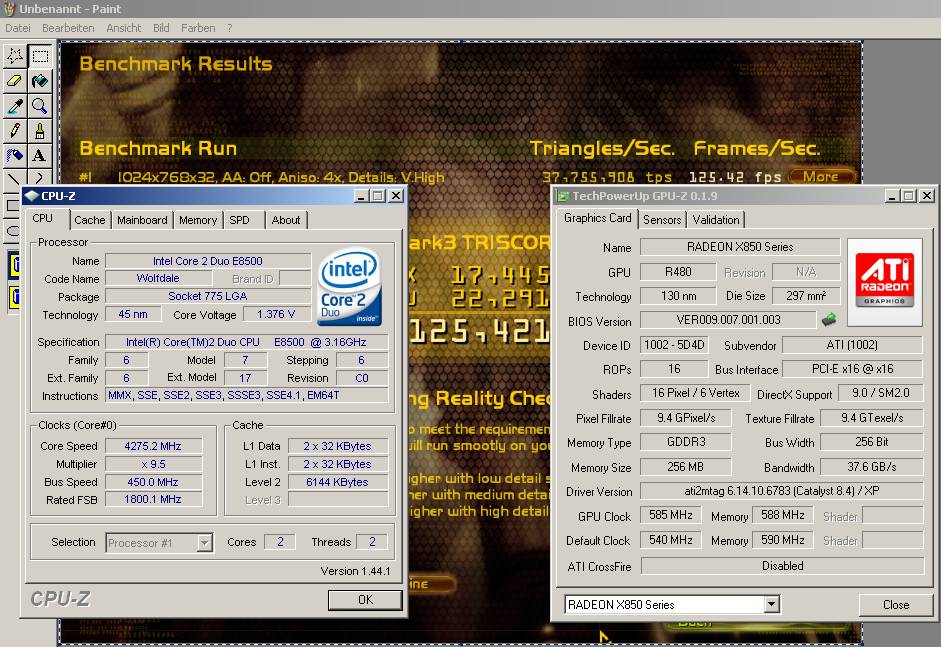Click Close button in GPU-Z
This screenshot has height=647, width=941.
click(896, 605)
